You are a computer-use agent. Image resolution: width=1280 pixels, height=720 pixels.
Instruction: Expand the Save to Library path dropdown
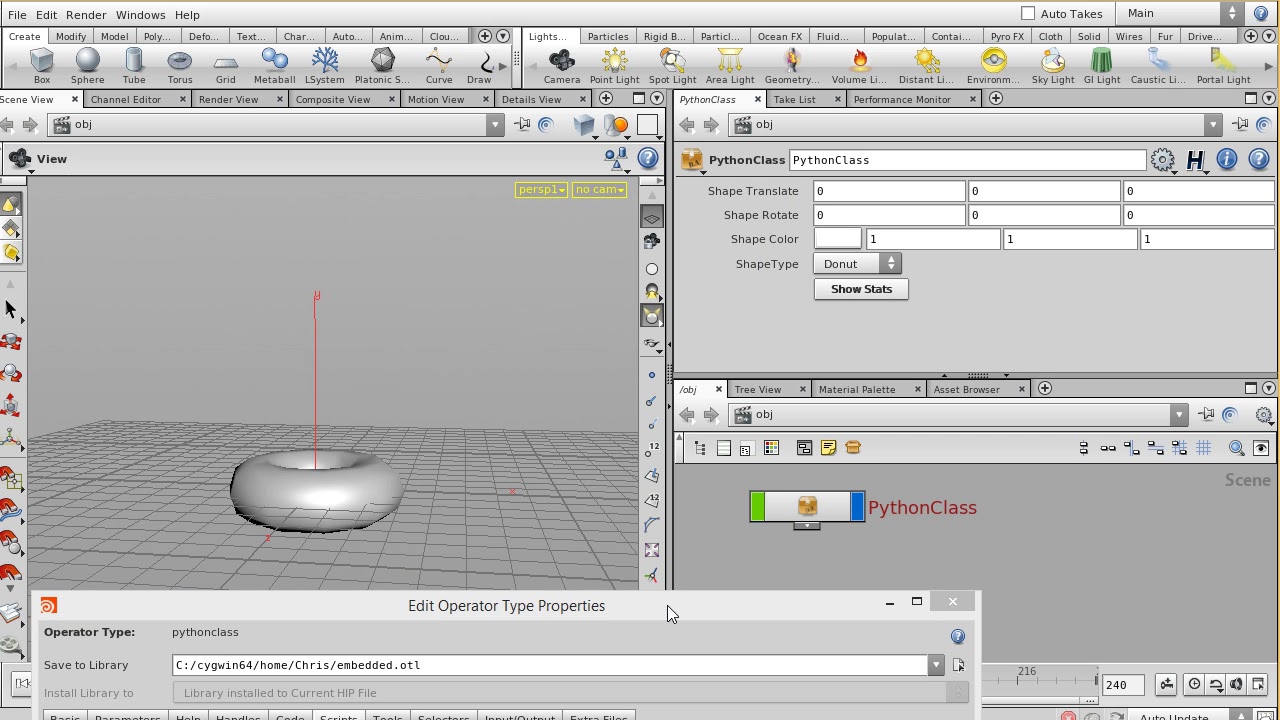point(935,665)
